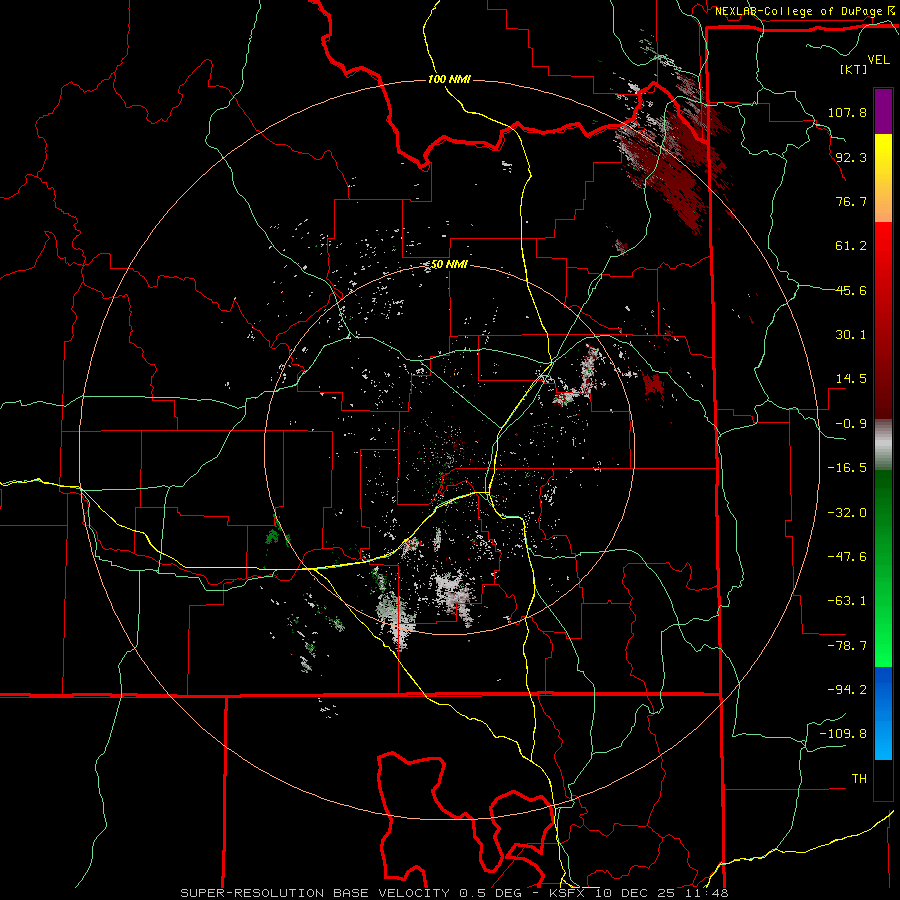The width and height of the screenshot is (900, 900).
Task: Click the Super-Resolution Base Velocity KSFX caption
Action: 454,893
